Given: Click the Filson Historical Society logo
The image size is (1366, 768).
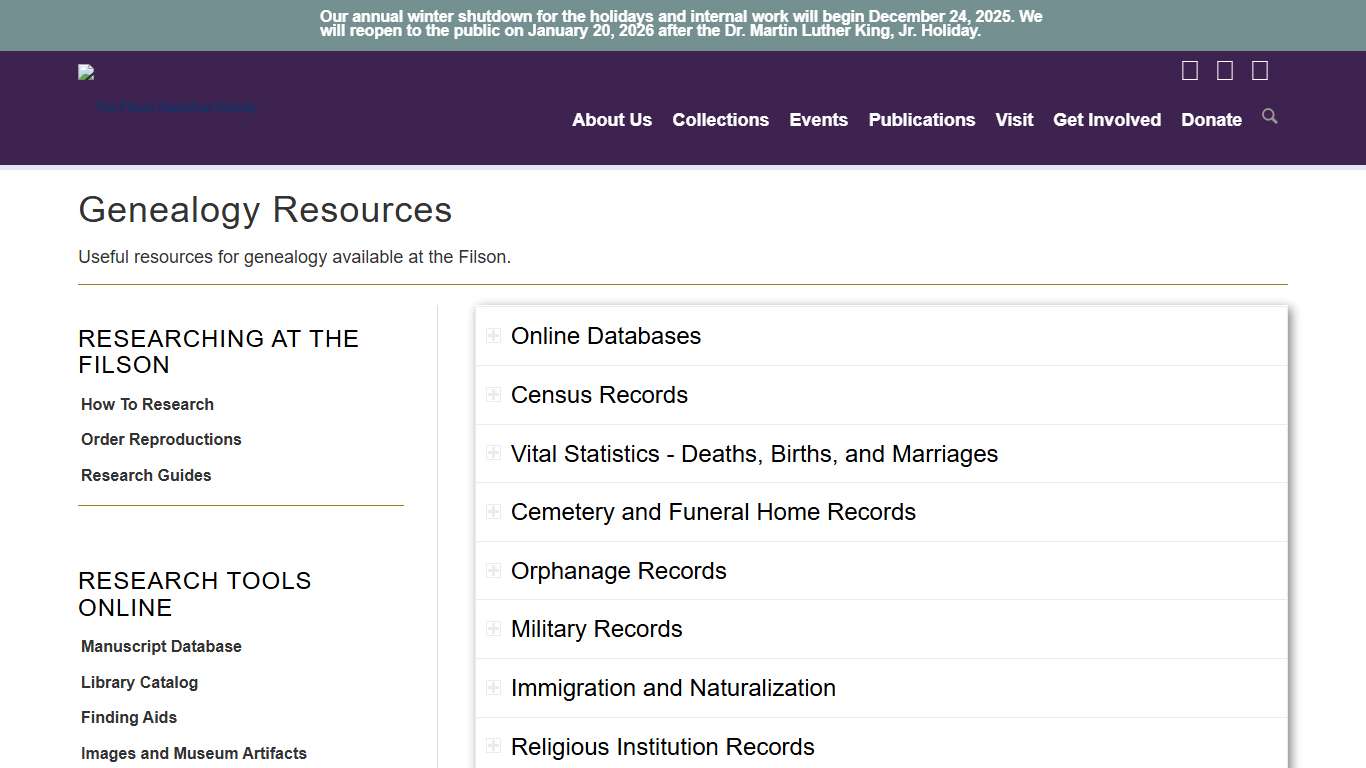Looking at the screenshot, I should click(x=166, y=88).
